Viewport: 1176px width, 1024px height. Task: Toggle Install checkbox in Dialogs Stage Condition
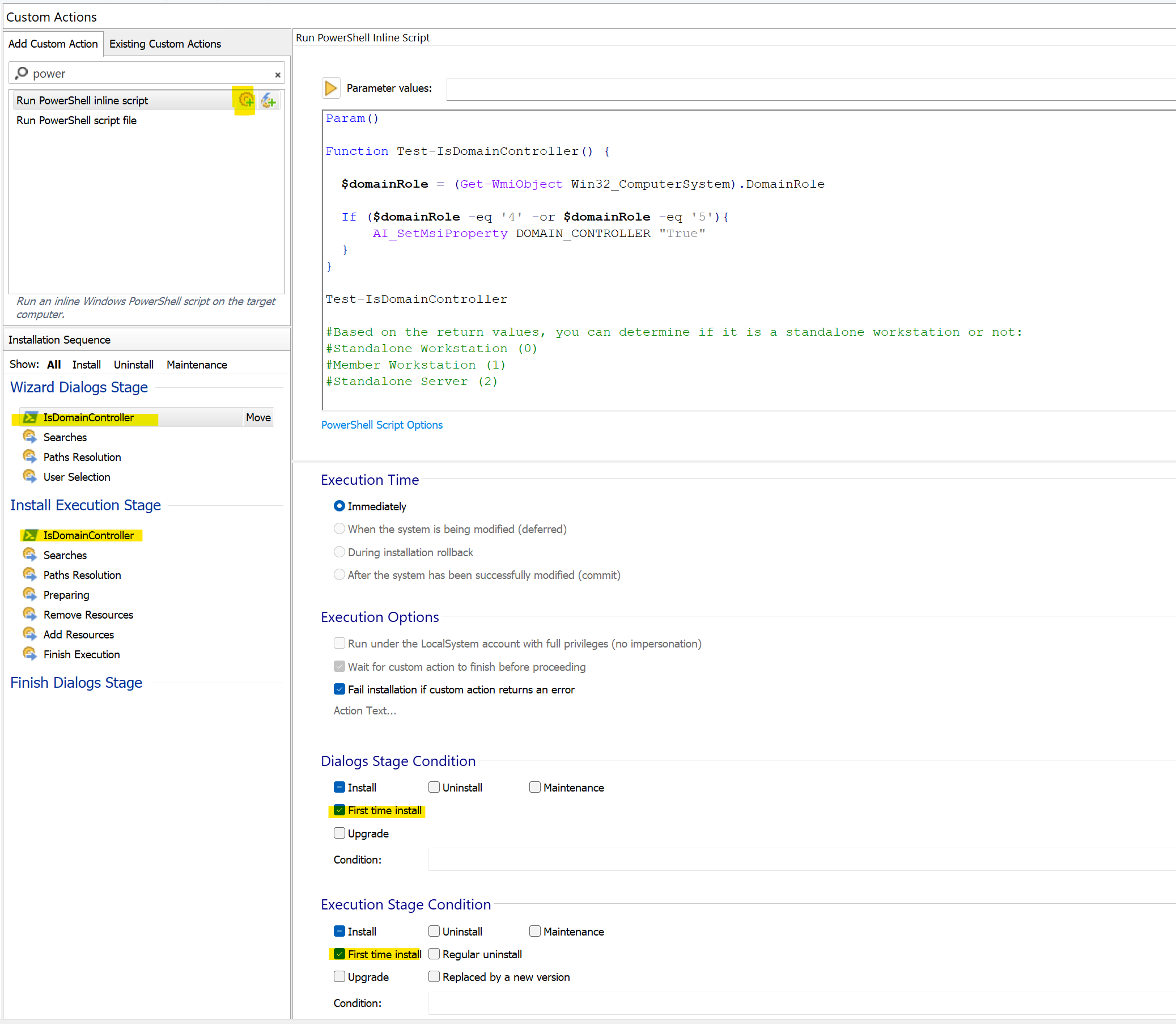pyautogui.click(x=339, y=788)
